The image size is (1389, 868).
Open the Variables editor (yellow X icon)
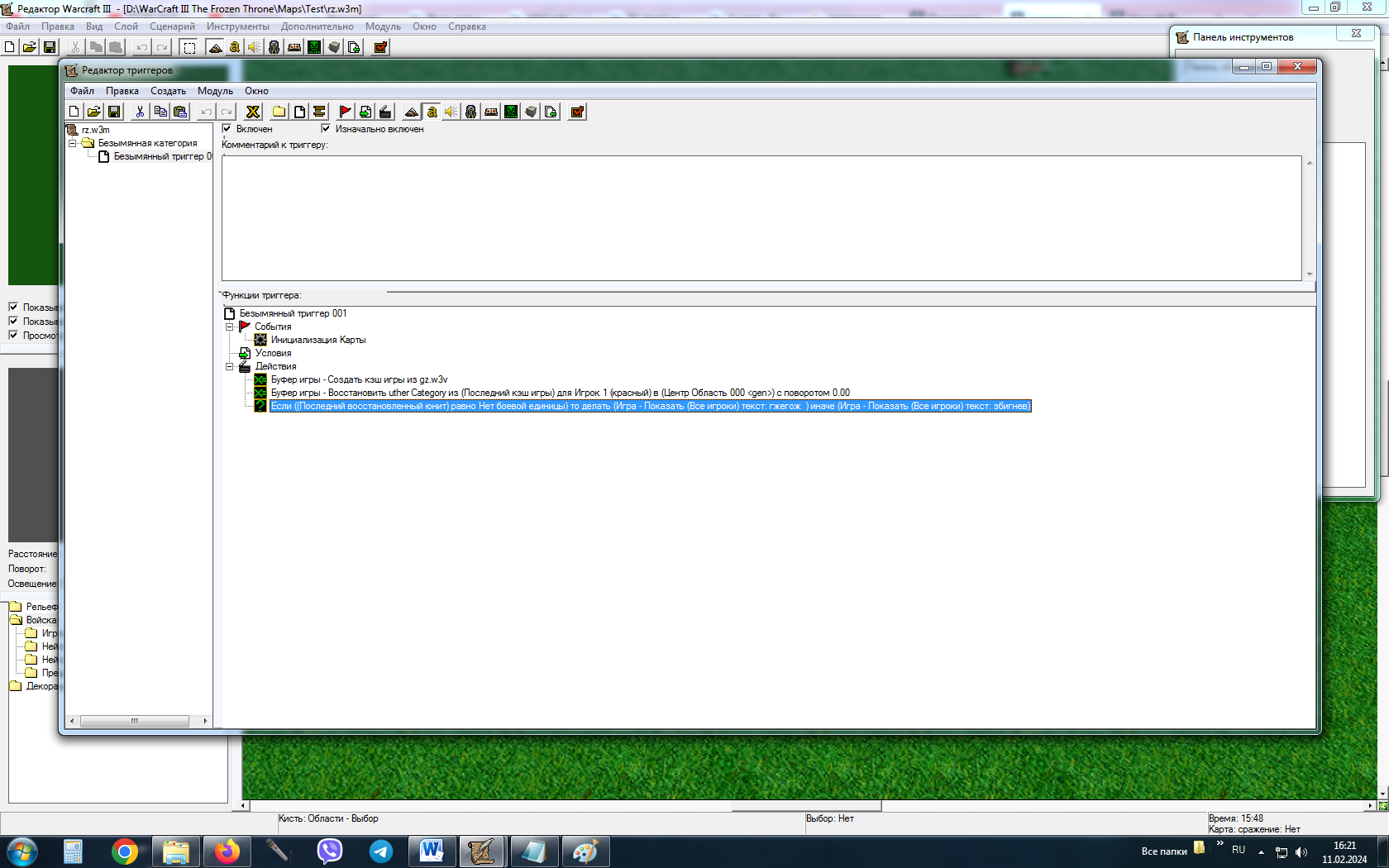253,112
